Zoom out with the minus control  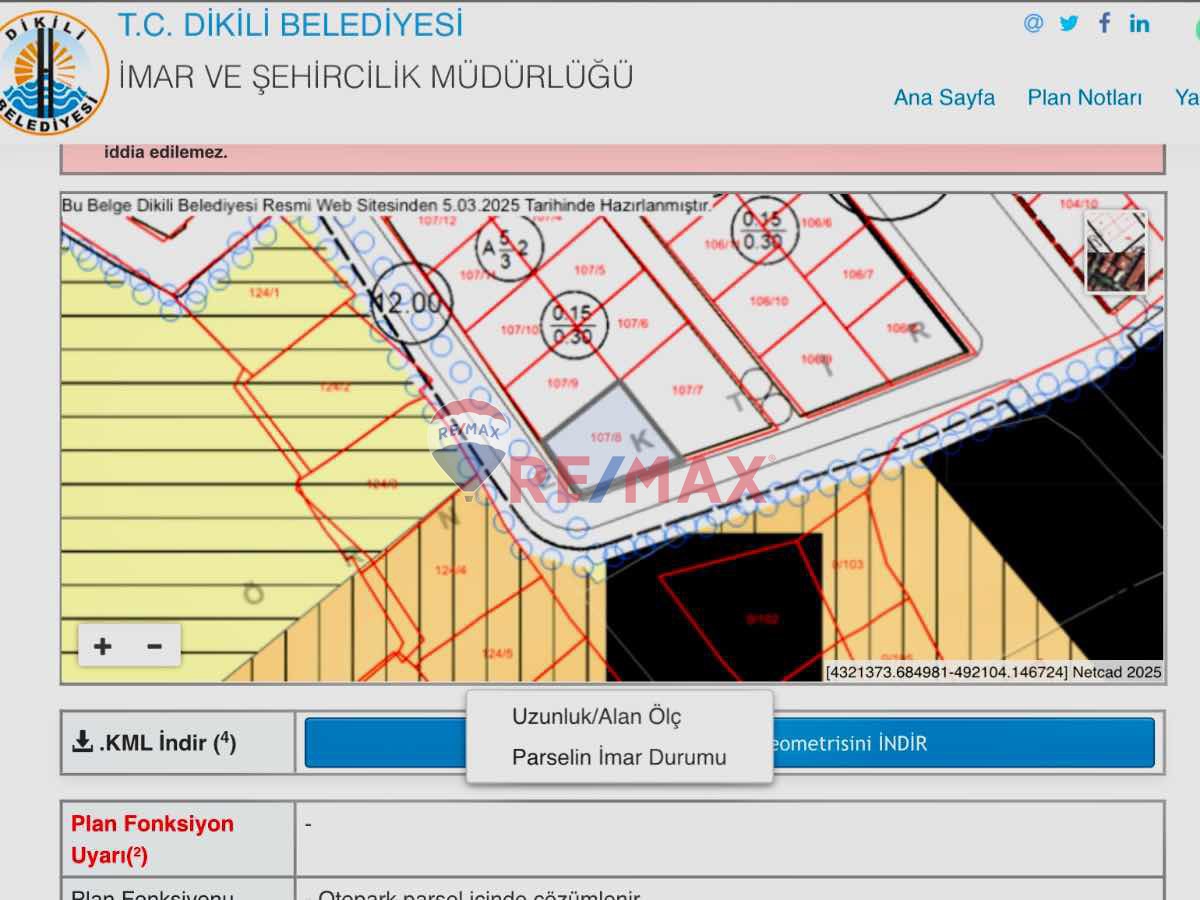click(153, 645)
